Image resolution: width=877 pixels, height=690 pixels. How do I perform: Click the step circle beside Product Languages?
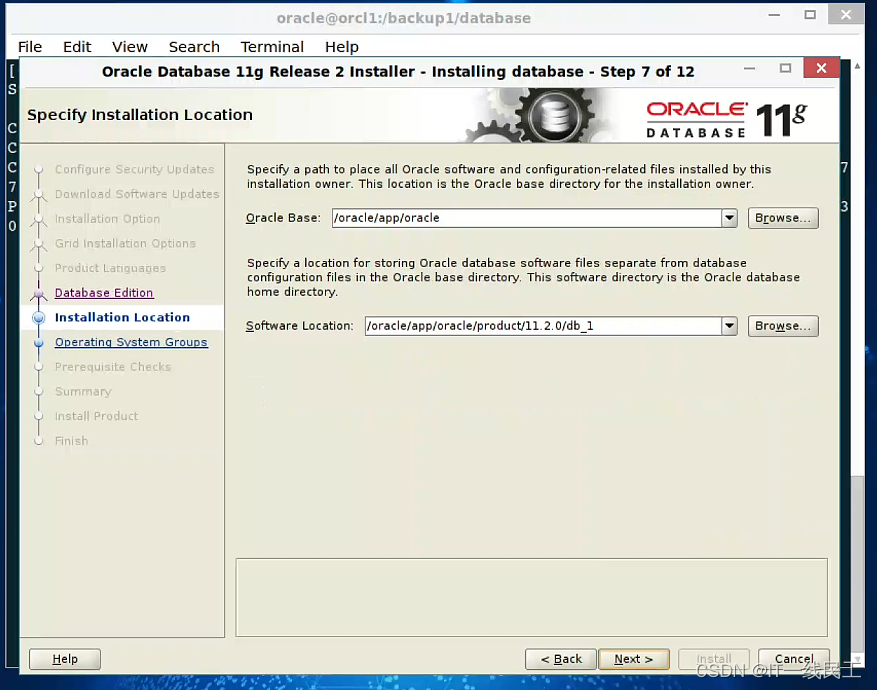click(38, 268)
